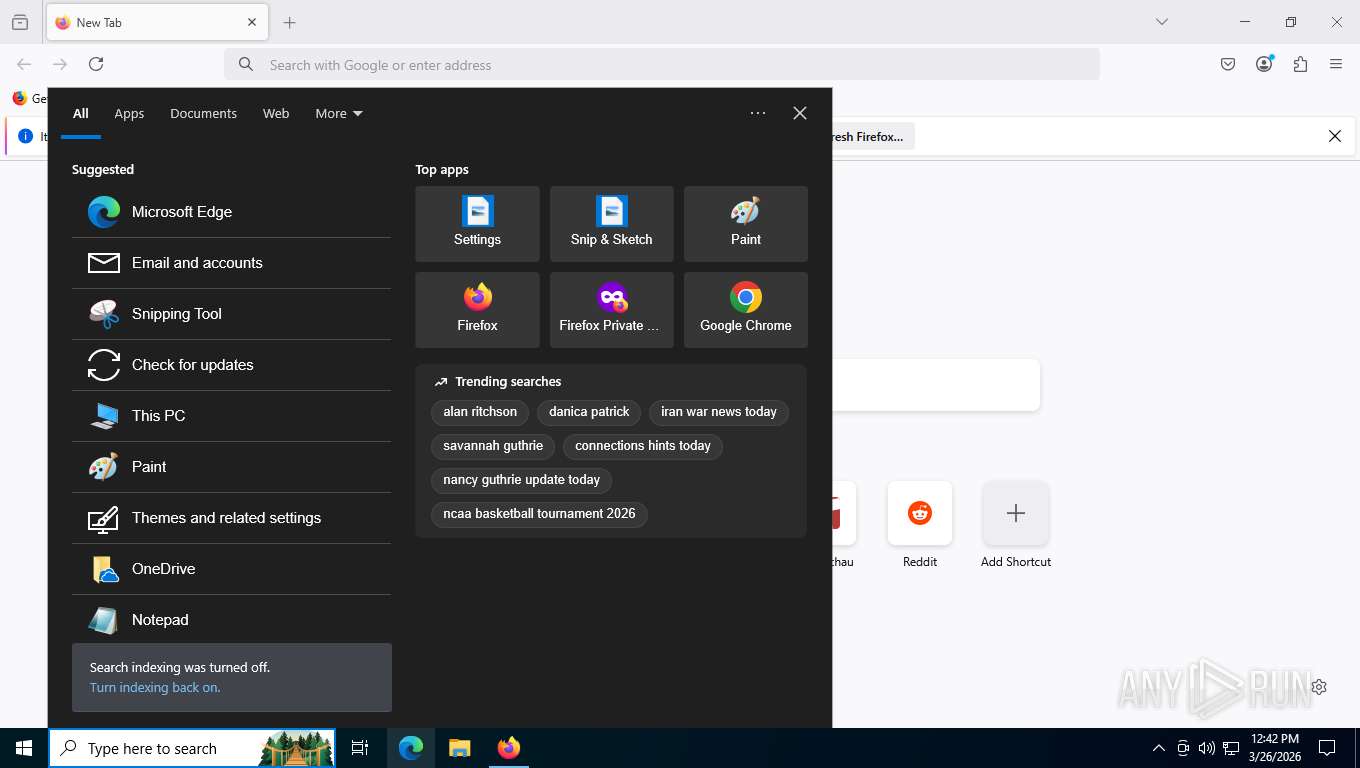Launch Snipping Tool from Suggested list

point(231,314)
